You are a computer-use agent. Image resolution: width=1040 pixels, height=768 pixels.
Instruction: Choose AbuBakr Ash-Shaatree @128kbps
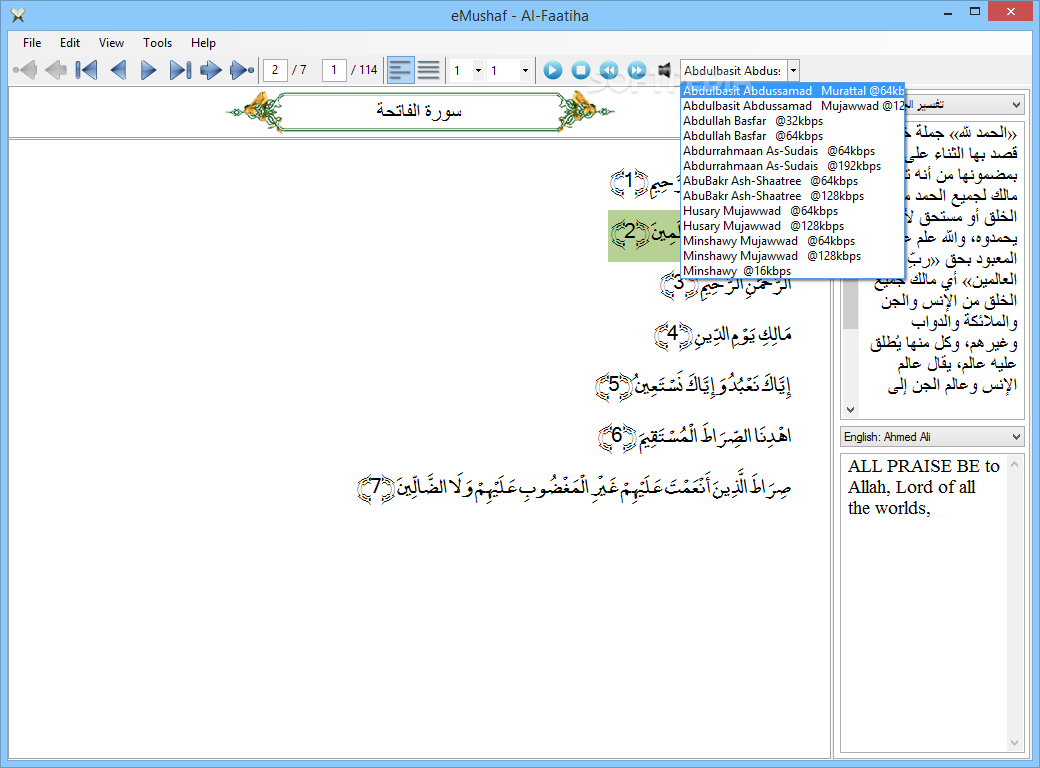(793, 196)
